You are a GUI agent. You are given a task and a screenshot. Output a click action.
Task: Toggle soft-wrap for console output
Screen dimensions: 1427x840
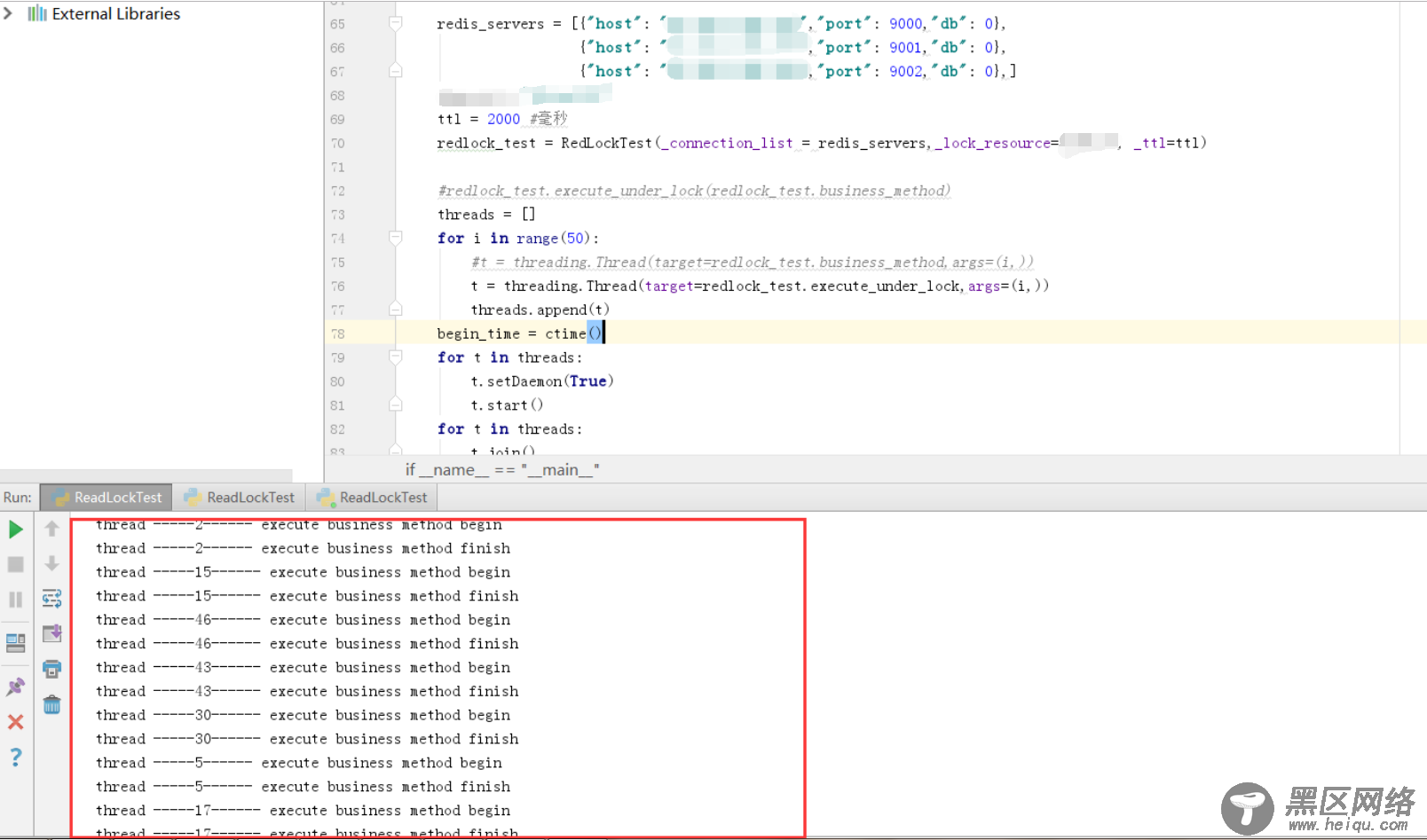[x=51, y=599]
